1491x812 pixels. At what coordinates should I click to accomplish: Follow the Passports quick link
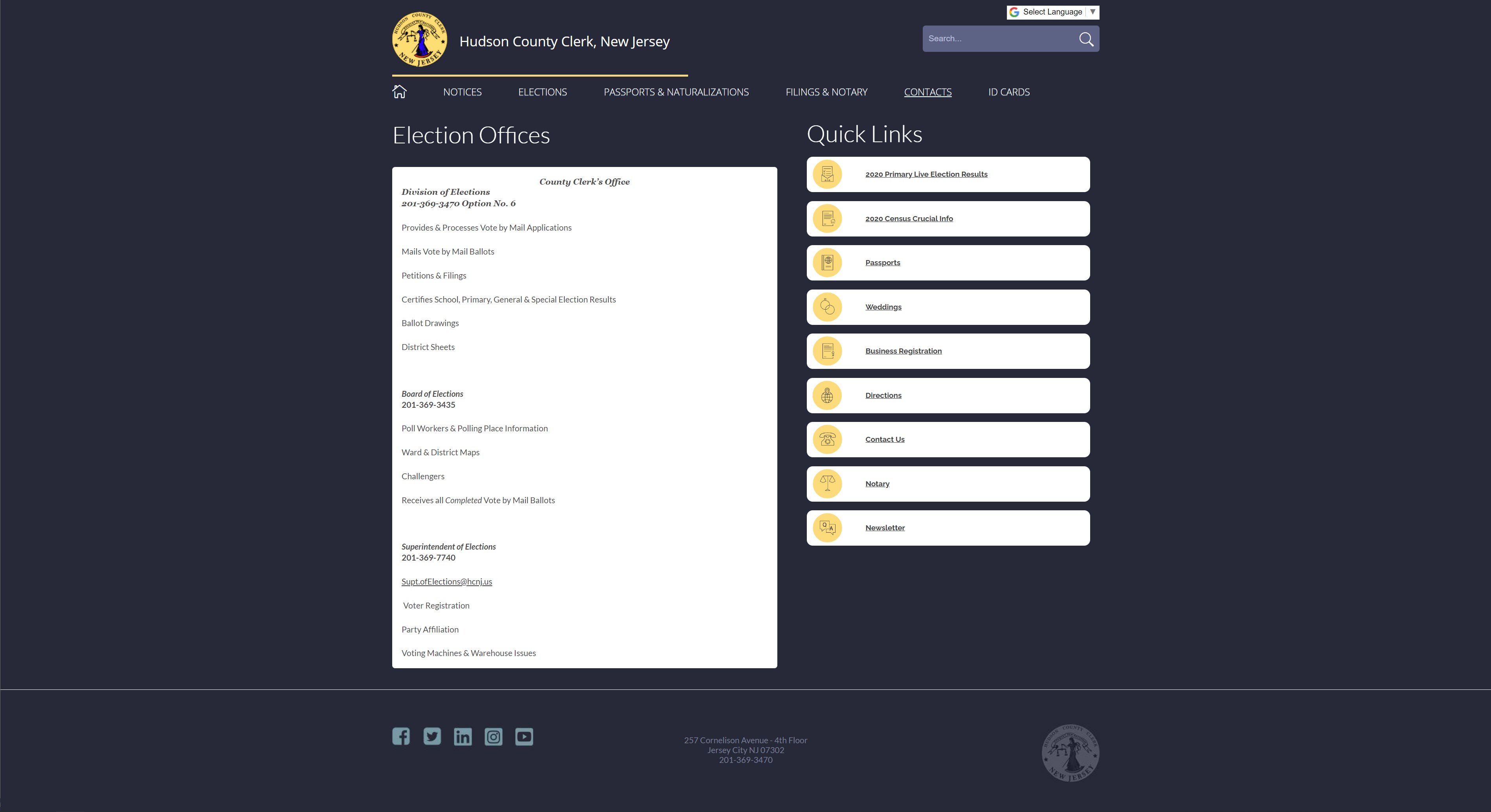click(883, 263)
